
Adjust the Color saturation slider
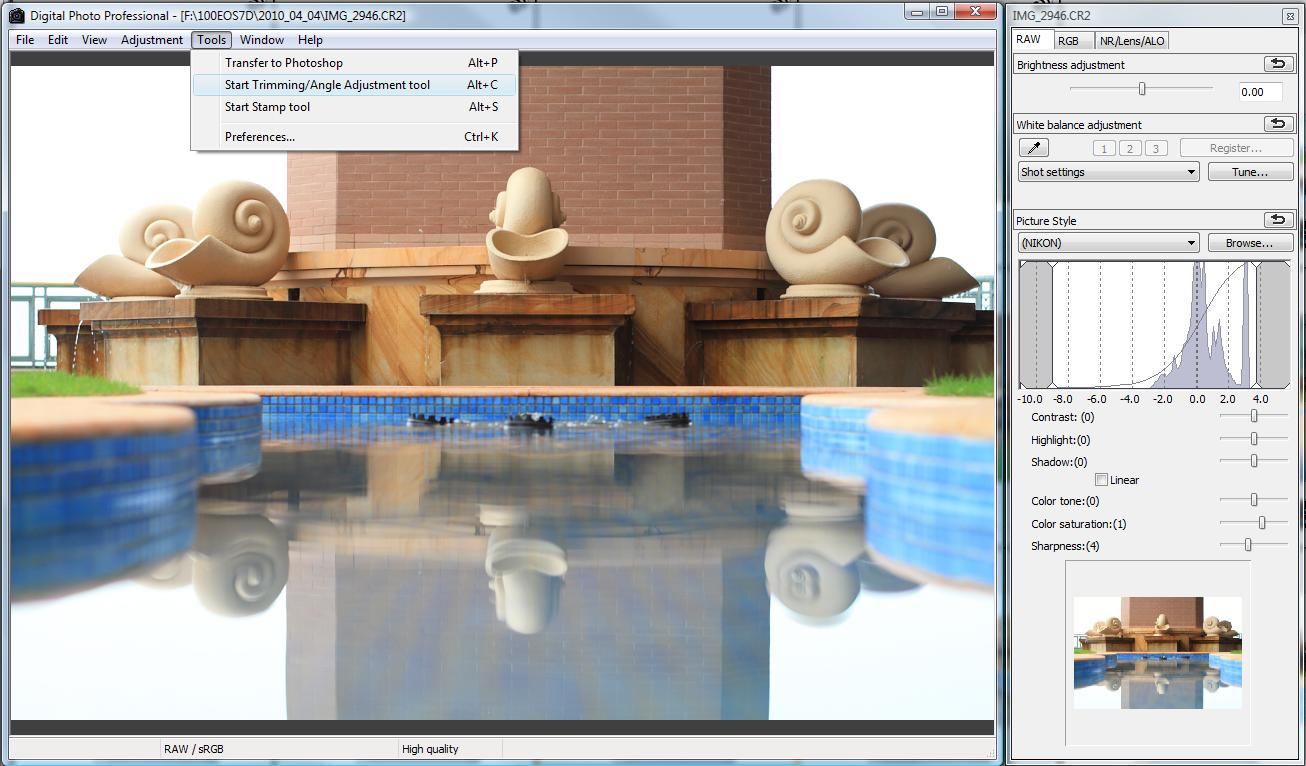(1262, 523)
